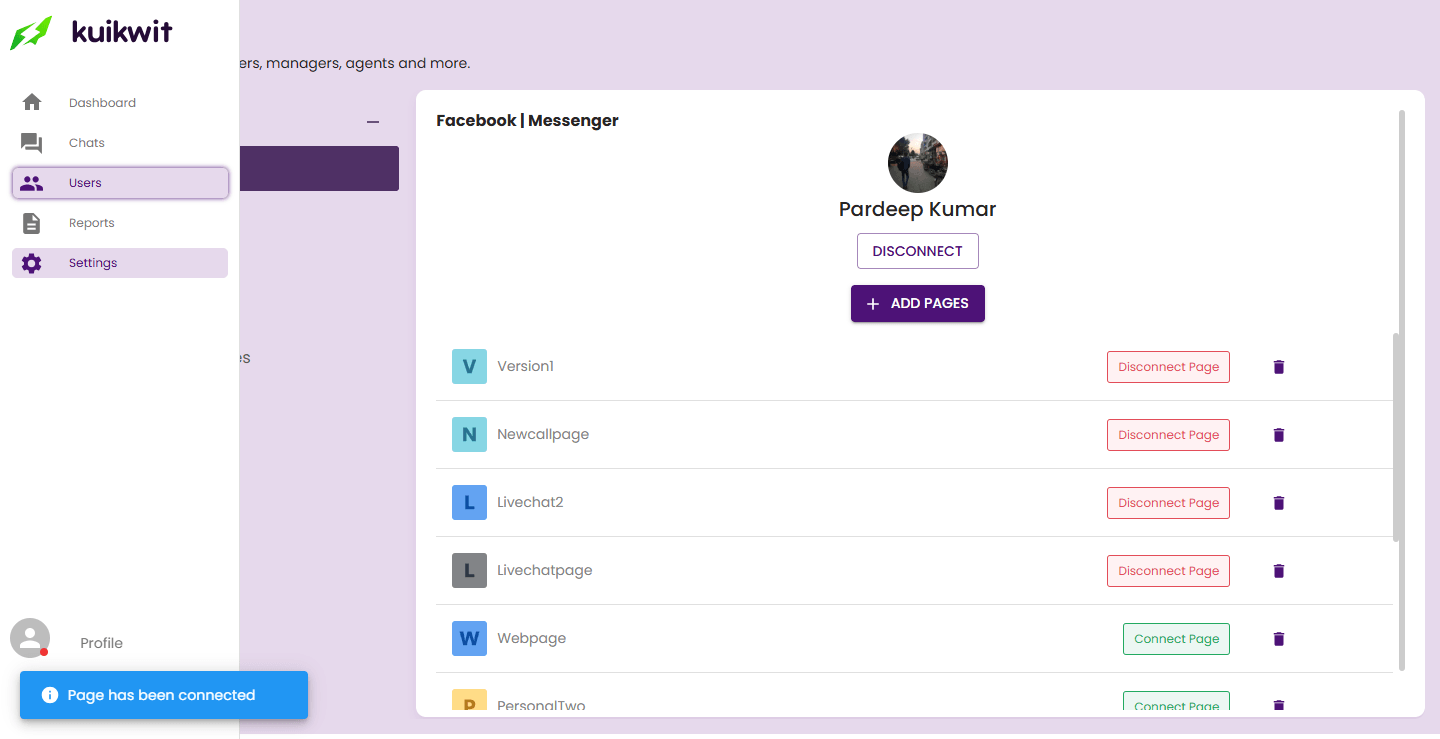Click the dark purple selected bar behind sidebar

point(319,168)
